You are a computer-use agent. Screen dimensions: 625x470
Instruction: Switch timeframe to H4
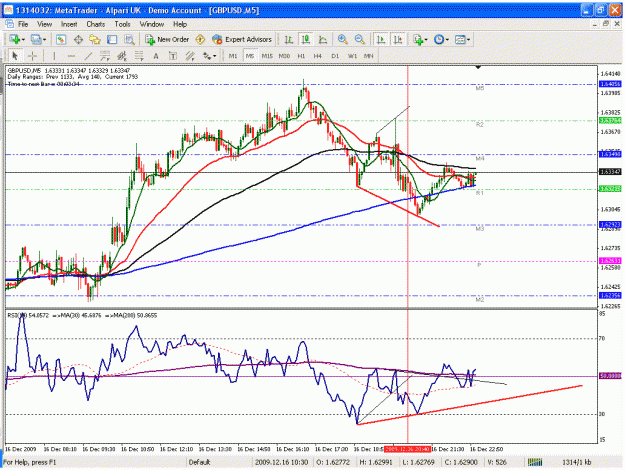pos(318,56)
